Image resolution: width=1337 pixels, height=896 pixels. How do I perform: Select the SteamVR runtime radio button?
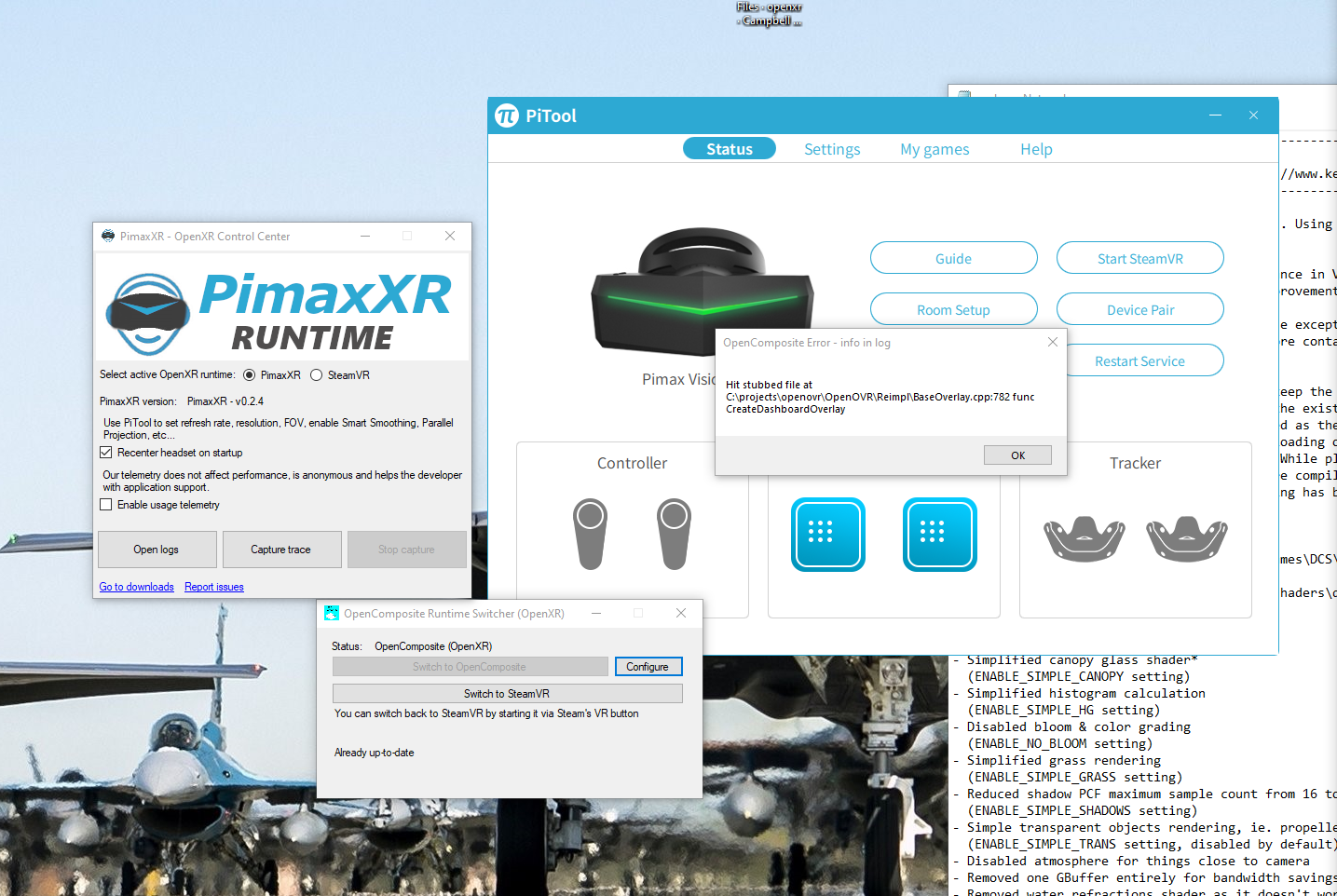pos(316,375)
